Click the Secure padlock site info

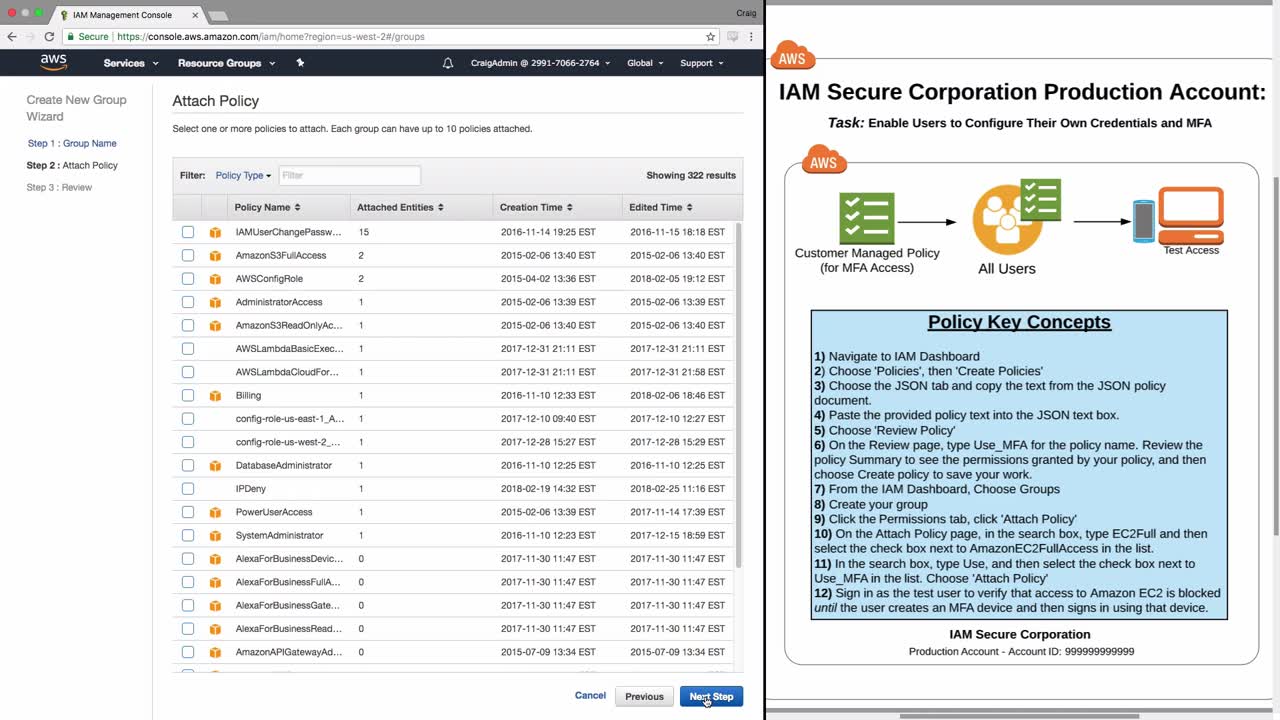(87, 37)
